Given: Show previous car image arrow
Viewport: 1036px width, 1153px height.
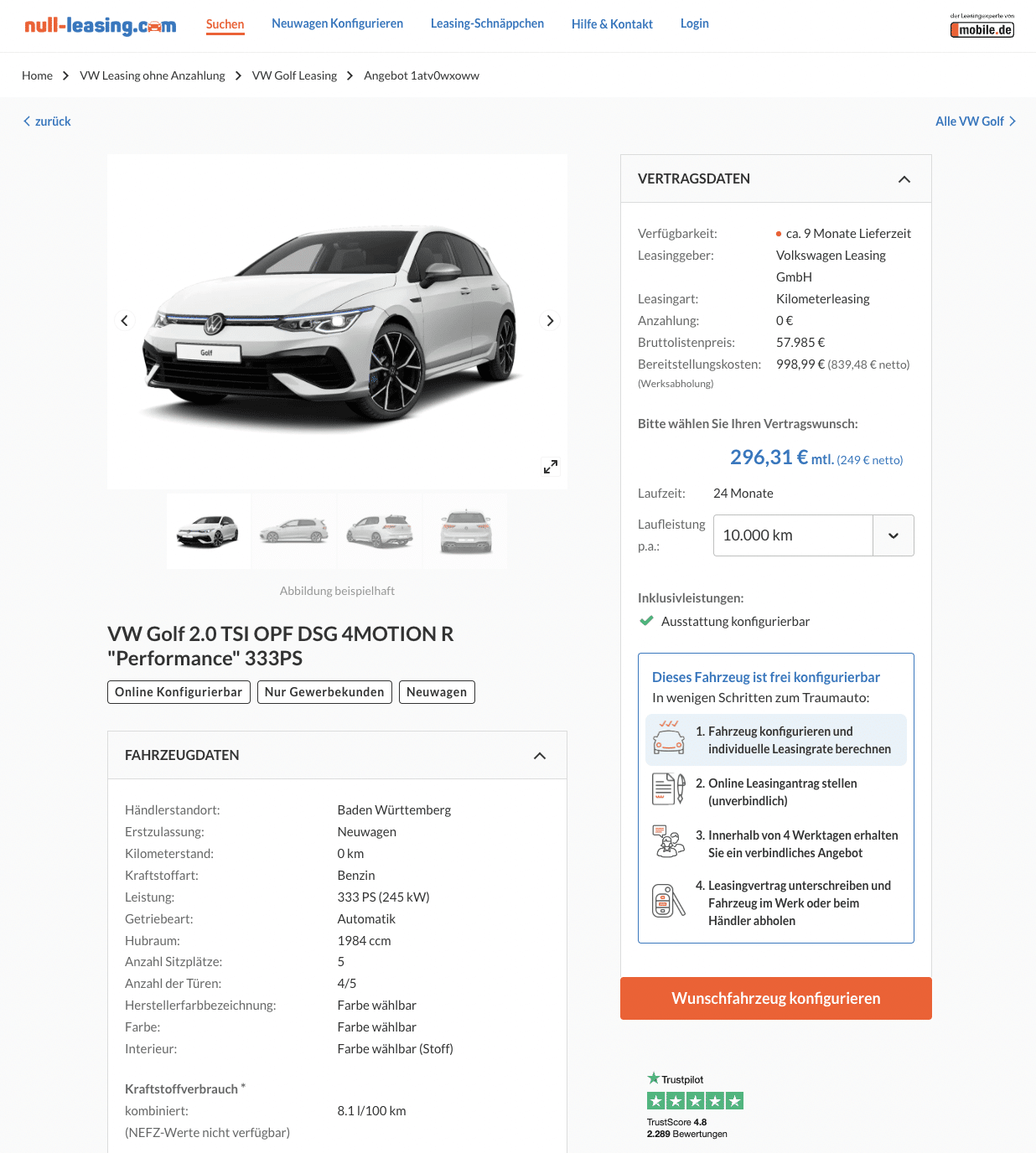Looking at the screenshot, I should coord(125,320).
